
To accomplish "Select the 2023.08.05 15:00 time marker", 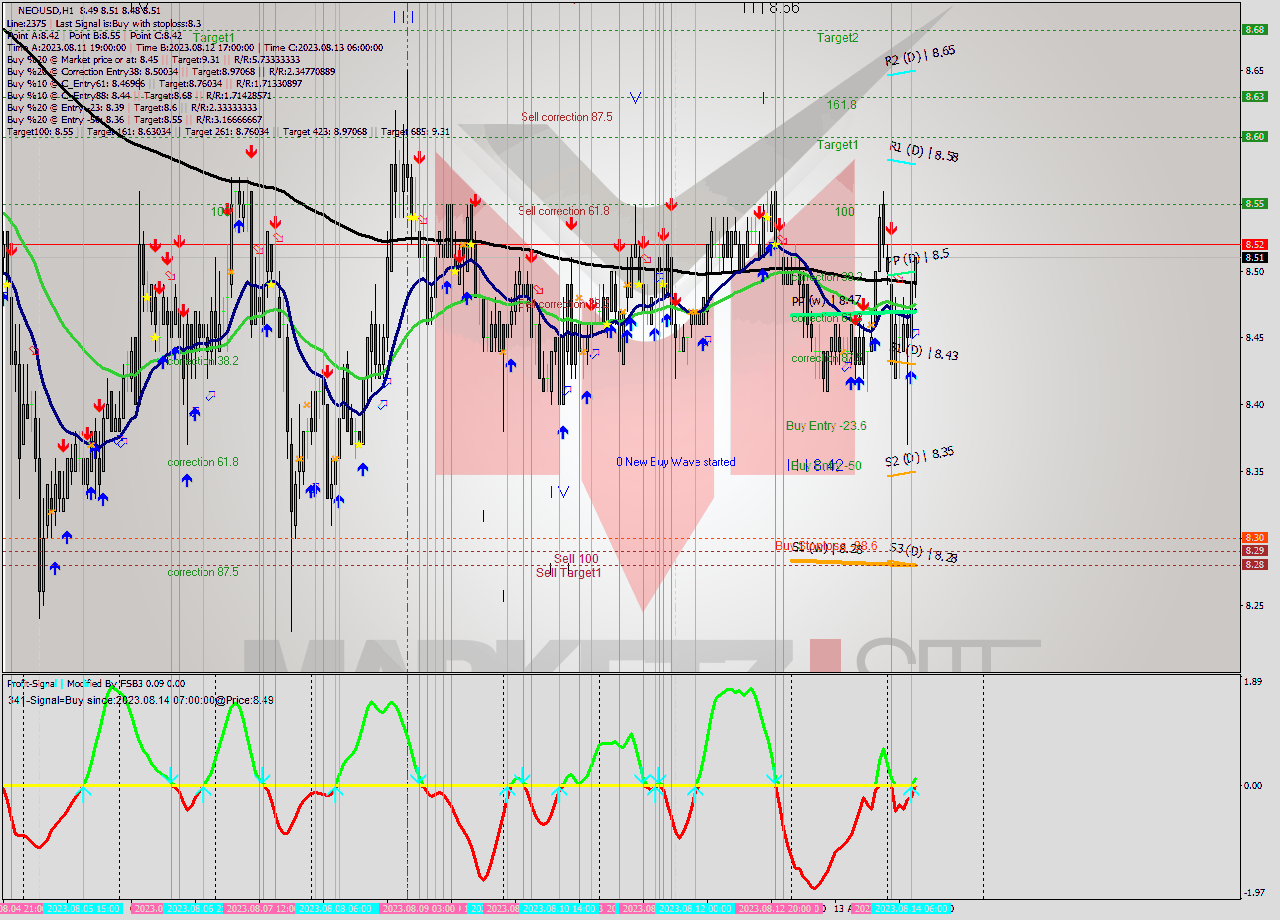I will (x=83, y=909).
